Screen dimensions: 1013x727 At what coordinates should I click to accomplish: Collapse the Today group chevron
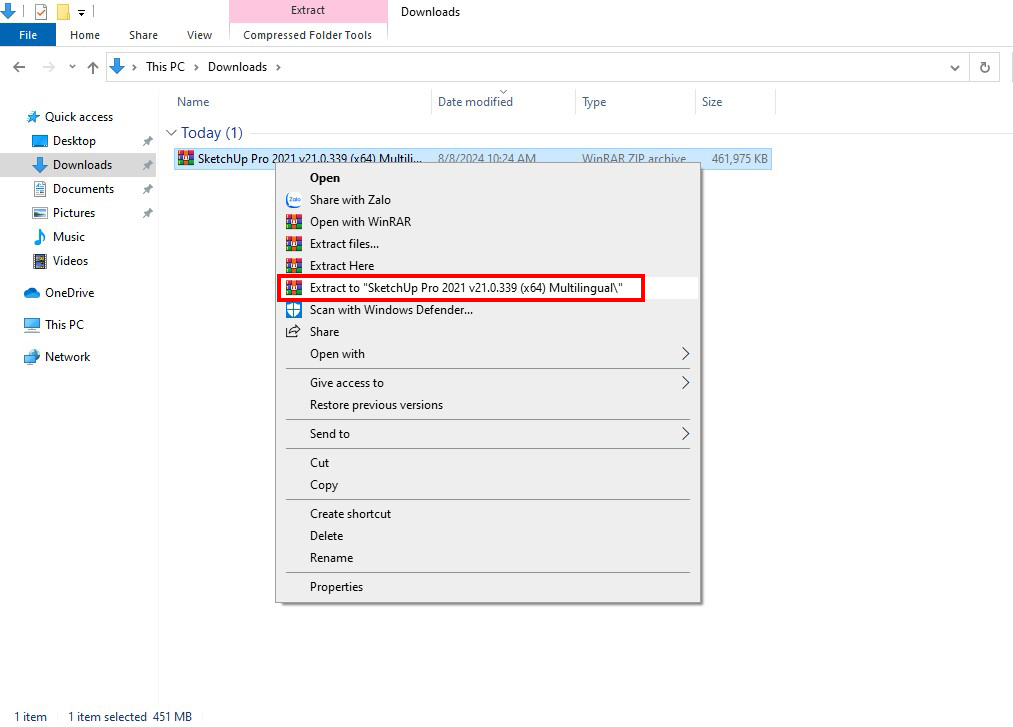[171, 133]
